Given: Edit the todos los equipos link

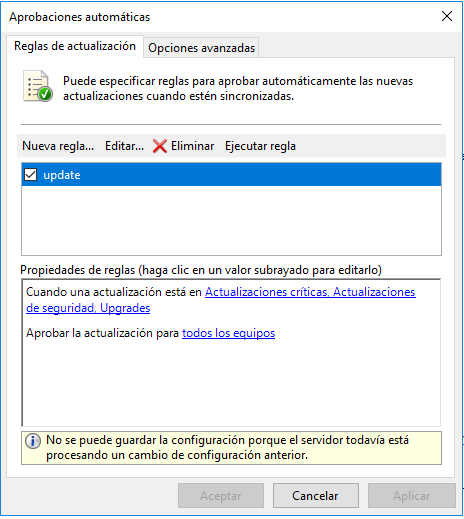Looking at the screenshot, I should pos(228,333).
